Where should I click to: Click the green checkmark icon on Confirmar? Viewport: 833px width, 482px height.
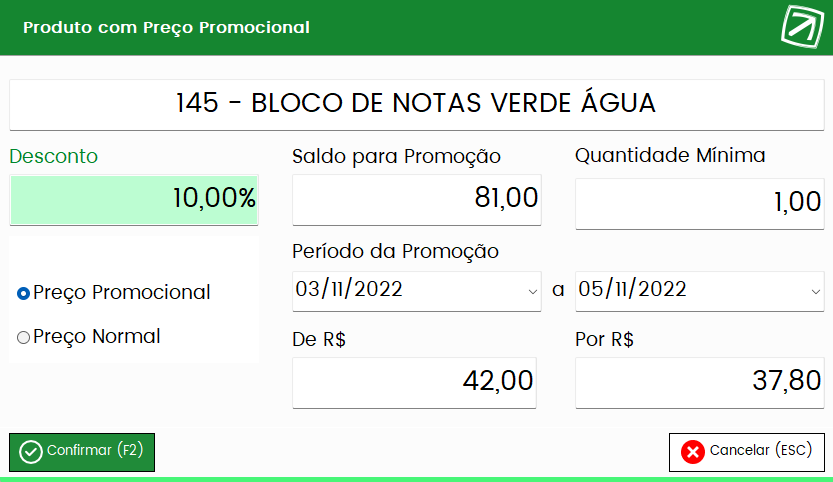point(31,452)
